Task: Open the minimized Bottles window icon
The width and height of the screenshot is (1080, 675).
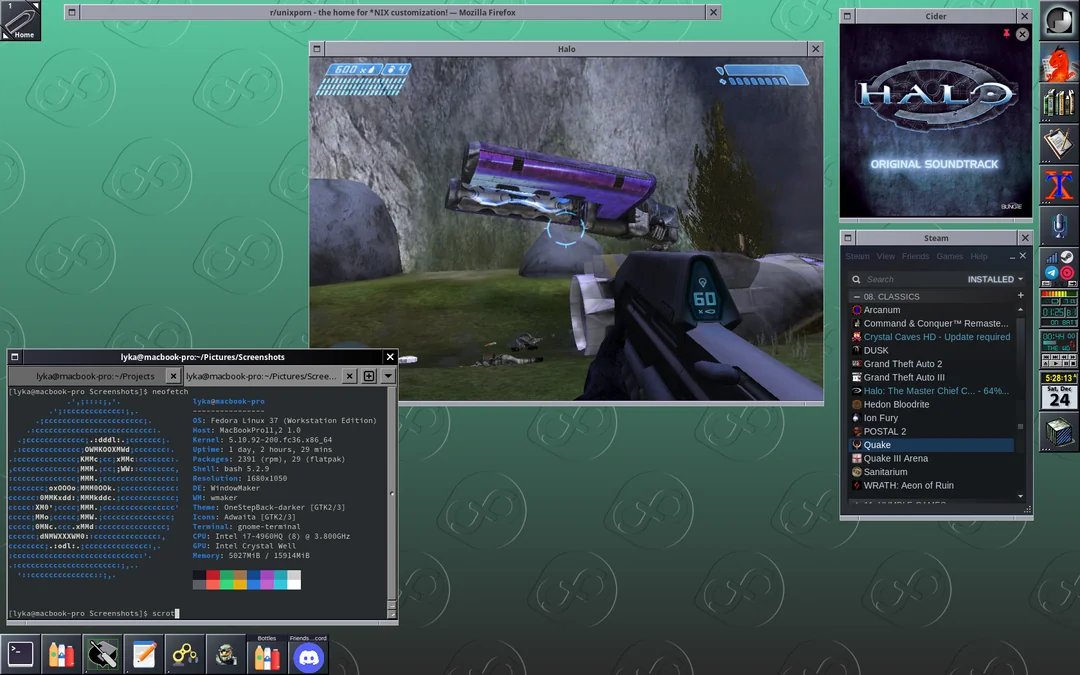Action: (x=267, y=654)
